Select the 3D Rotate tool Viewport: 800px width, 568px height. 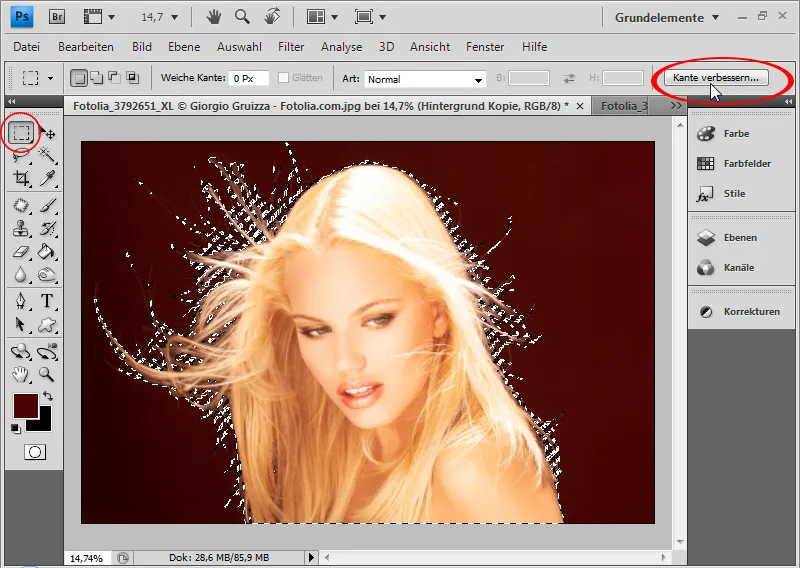click(x=21, y=352)
